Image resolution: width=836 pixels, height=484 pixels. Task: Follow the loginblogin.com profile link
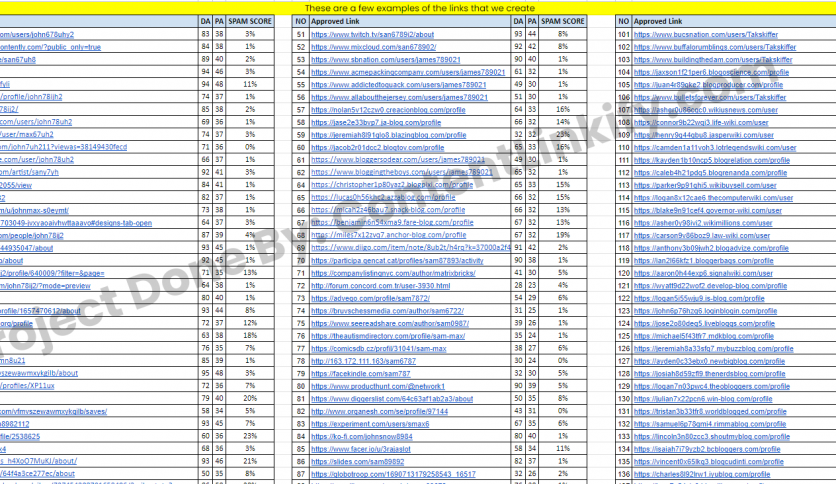705,311
